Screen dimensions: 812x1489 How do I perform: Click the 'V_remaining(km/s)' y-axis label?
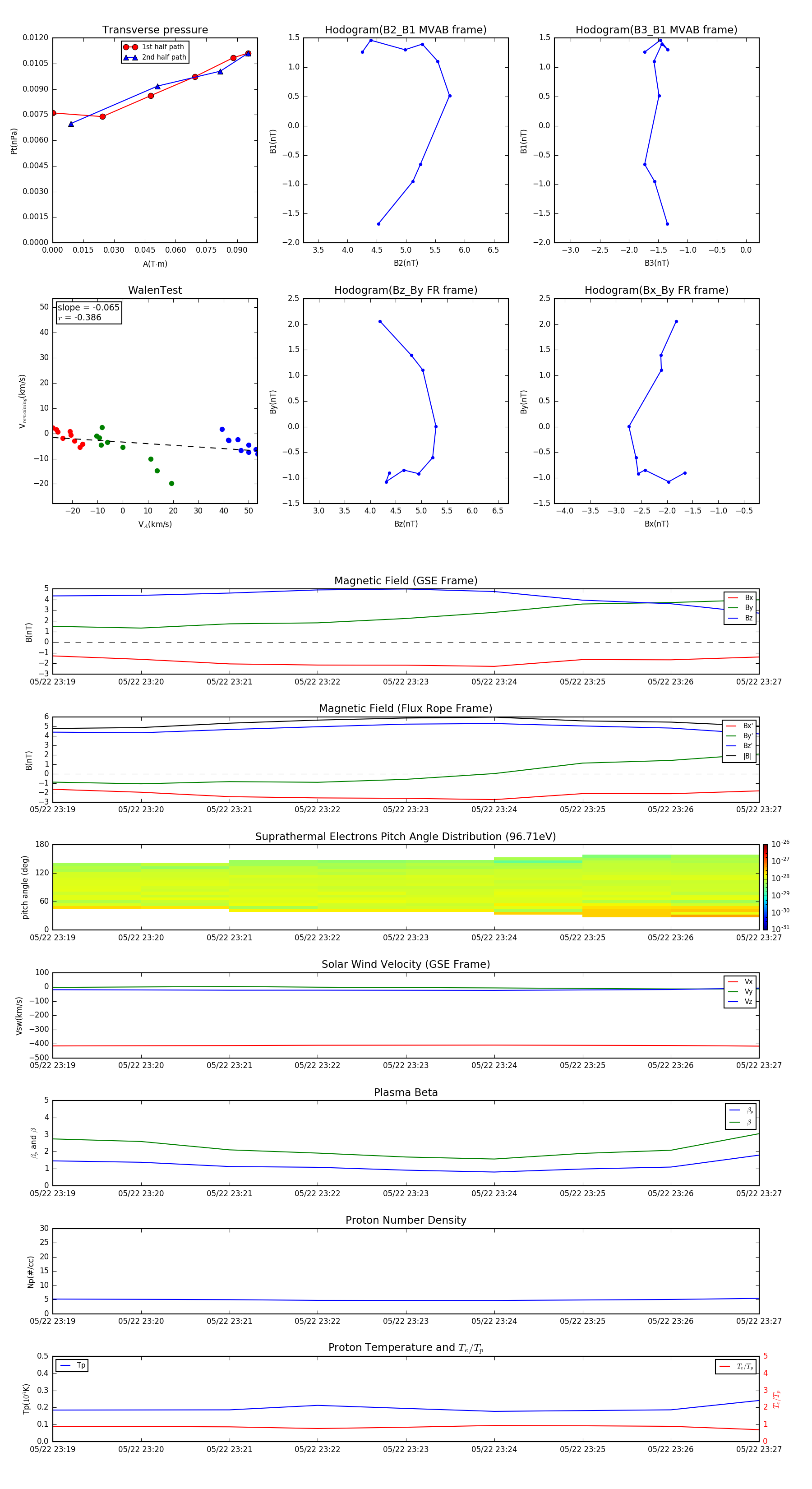[x=22, y=401]
